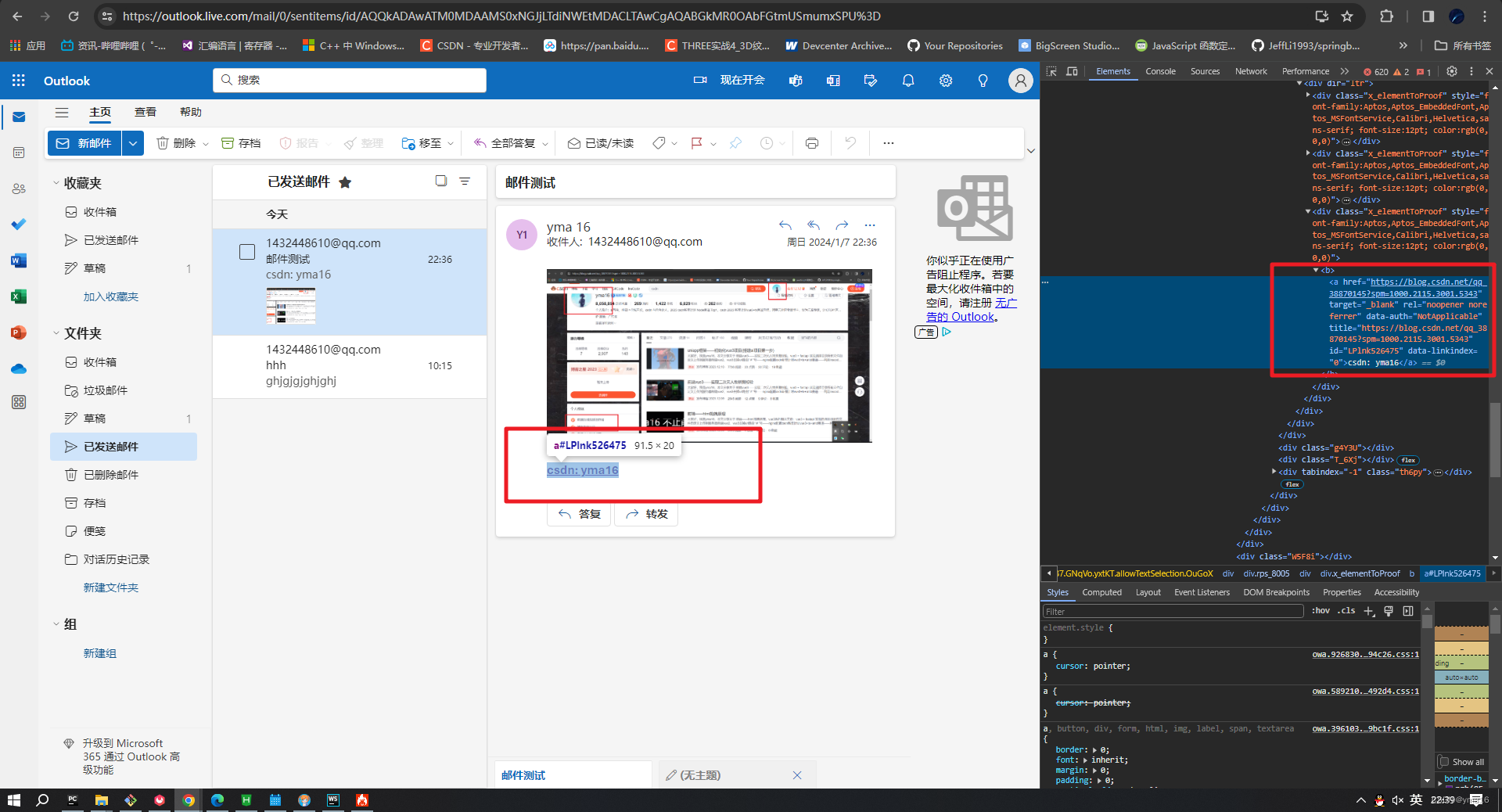Click the Styles Filter input field
This screenshot has height=812, width=1502.
1173,611
